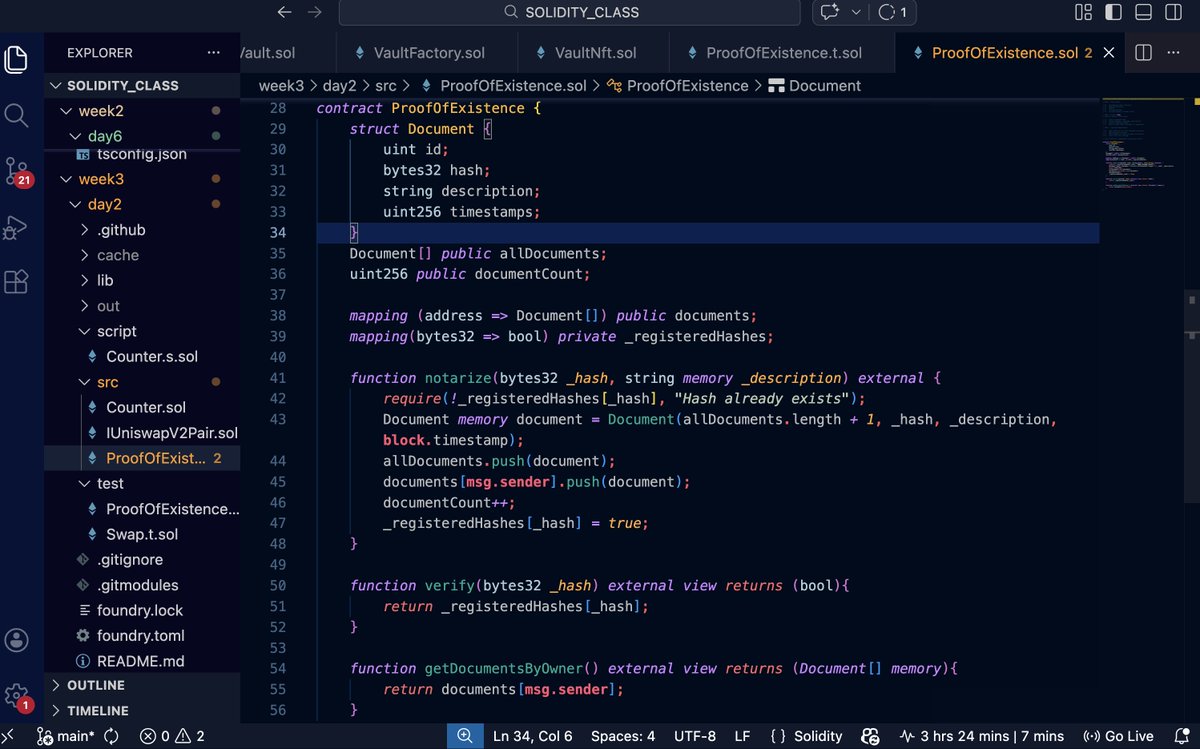
Task: Click the zoom magnifier icon in status bar
Action: click(464, 736)
